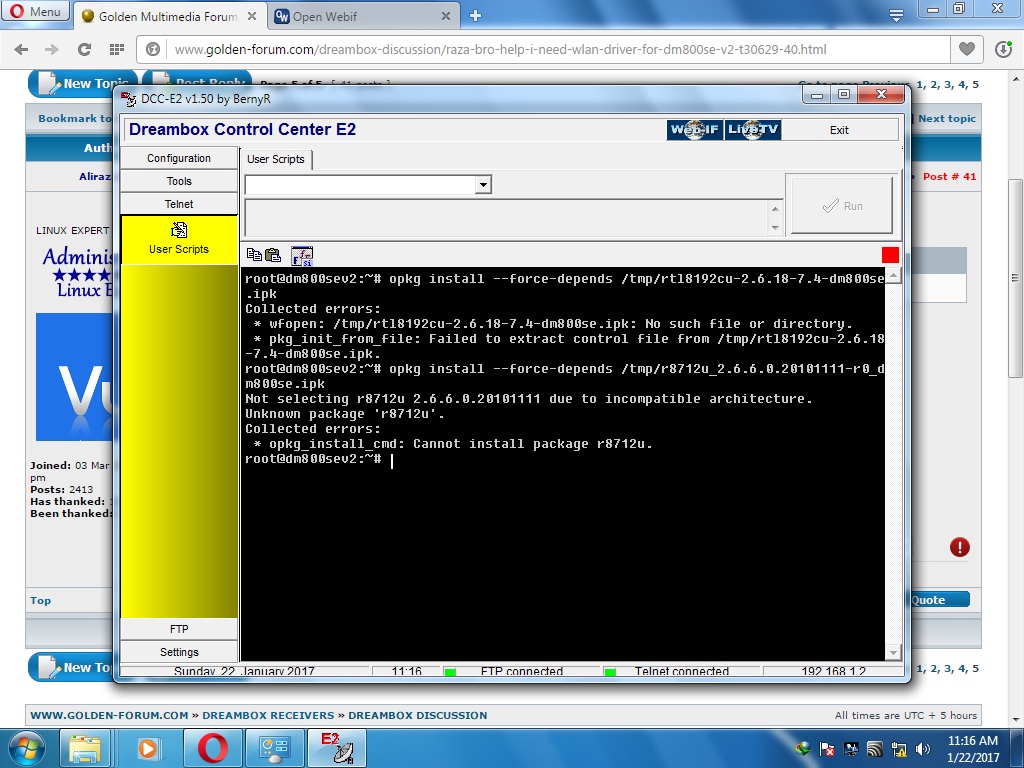Click the green FTP connected status indicator
Screen dimensions: 1024x768
click(450, 671)
